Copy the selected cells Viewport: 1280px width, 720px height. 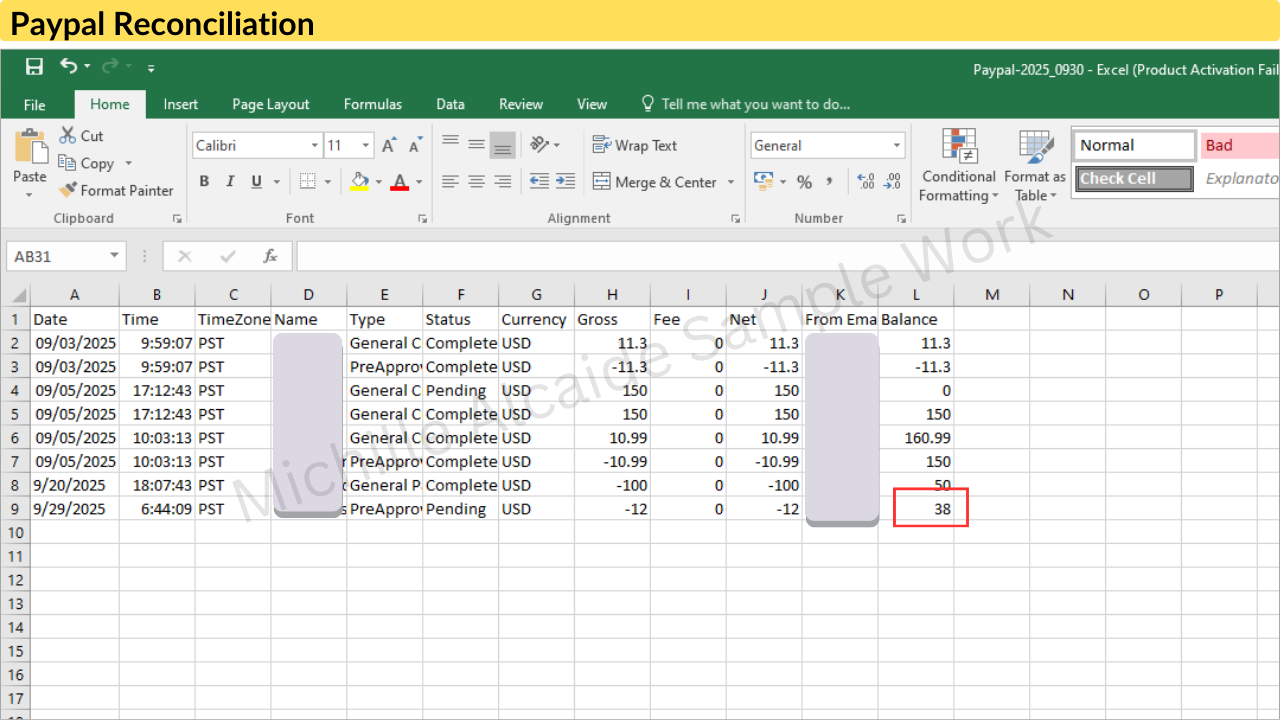(x=68, y=163)
